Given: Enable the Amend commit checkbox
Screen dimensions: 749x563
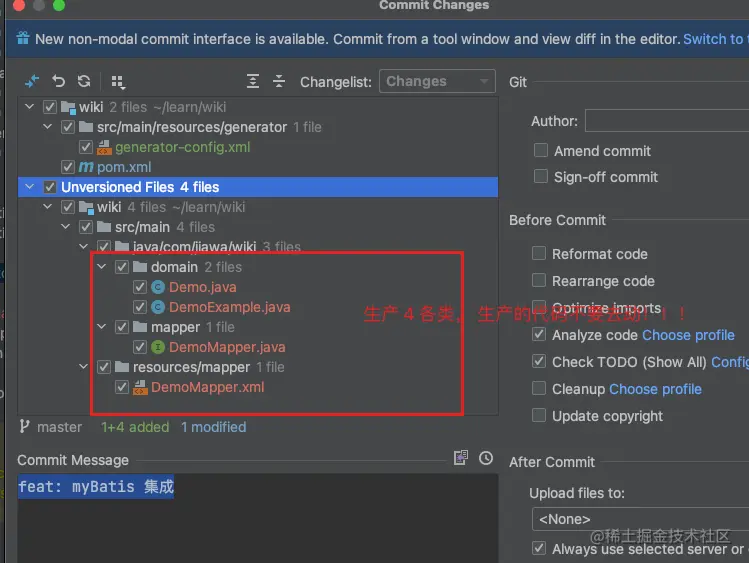Looking at the screenshot, I should (540, 150).
